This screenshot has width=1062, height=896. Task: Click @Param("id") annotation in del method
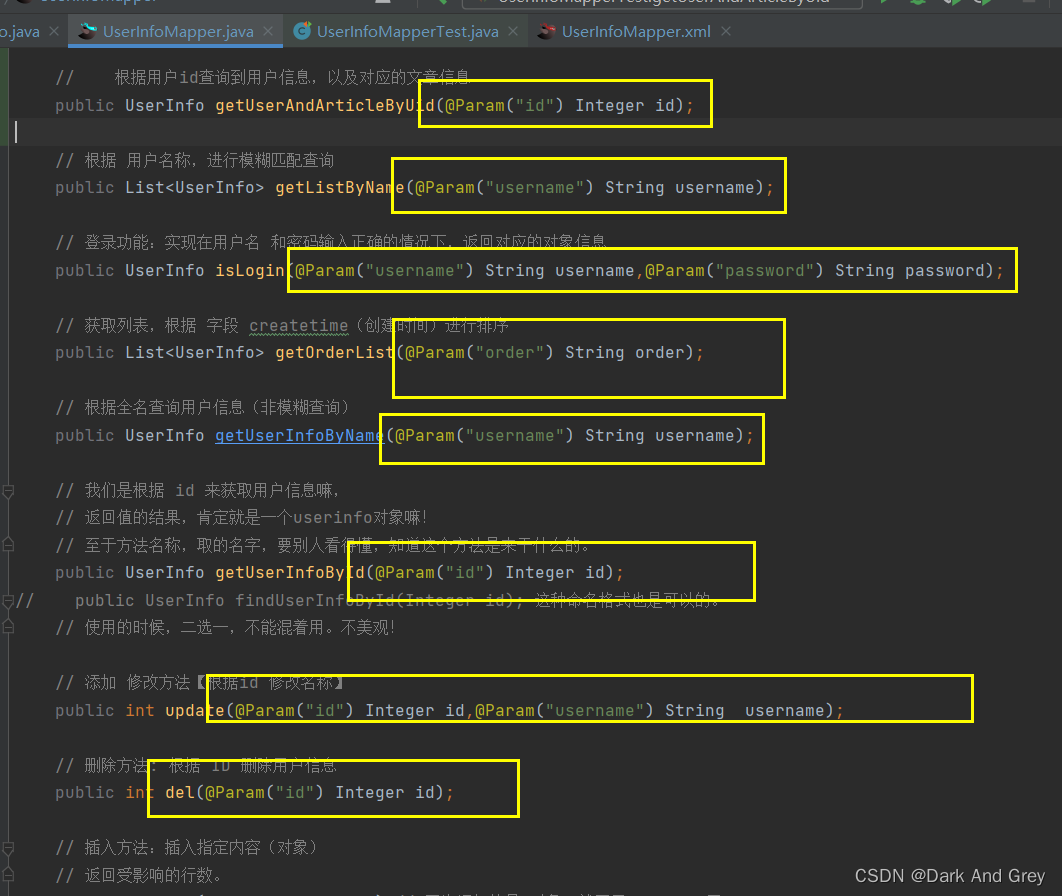(x=264, y=792)
